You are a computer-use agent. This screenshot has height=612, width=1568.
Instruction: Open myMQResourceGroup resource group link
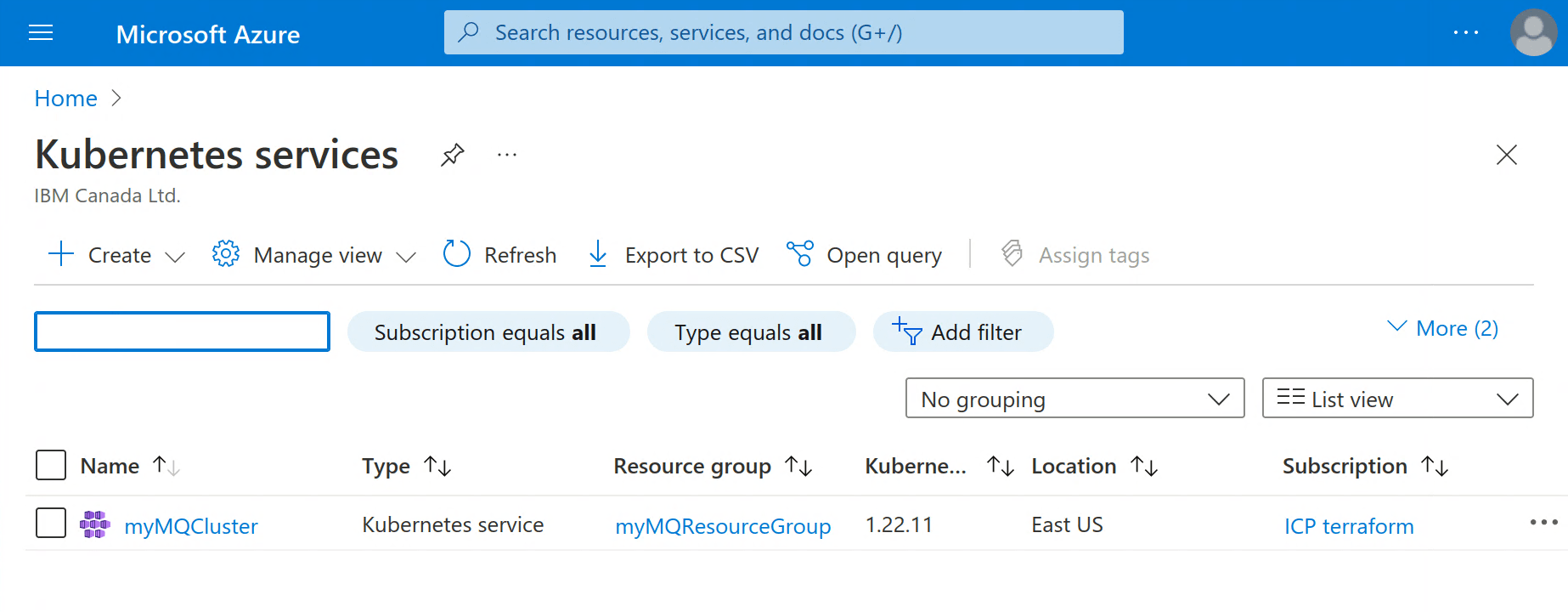click(723, 526)
